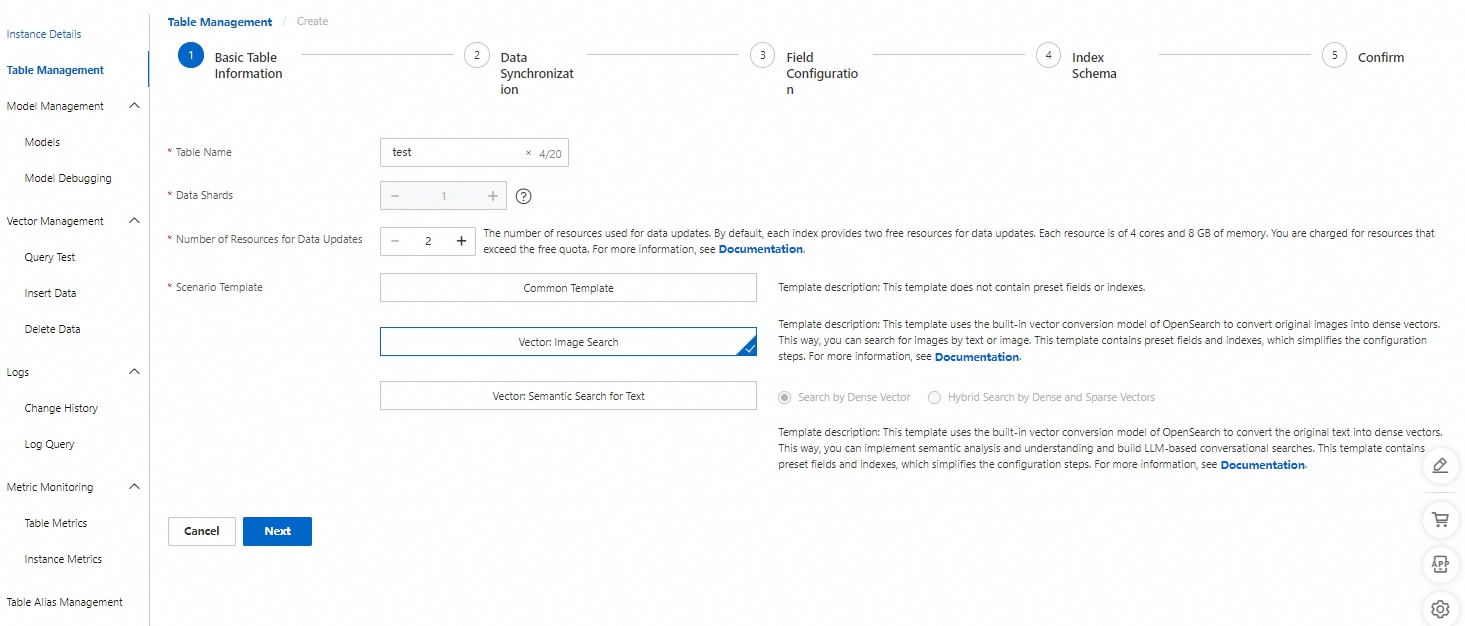The width and height of the screenshot is (1465, 626).
Task: Click the edit pencil floating icon
Action: [1440, 466]
